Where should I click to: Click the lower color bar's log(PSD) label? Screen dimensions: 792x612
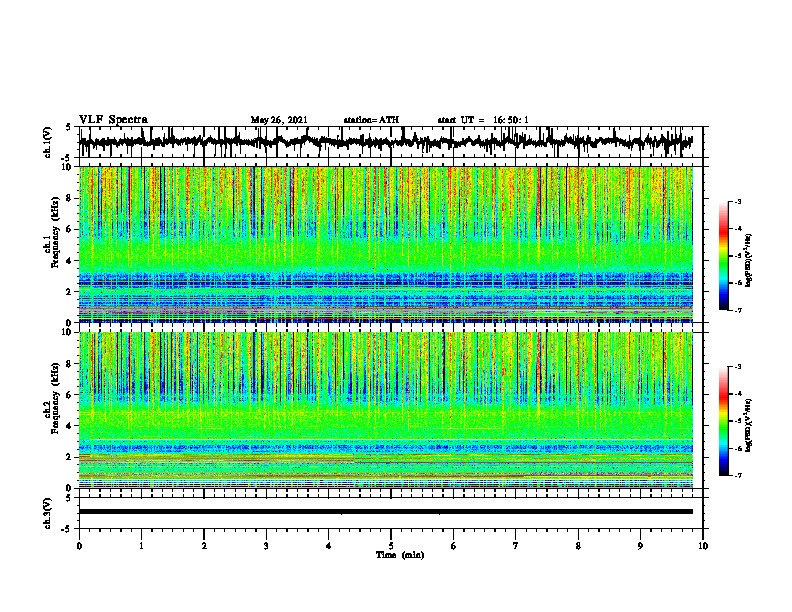click(749, 425)
